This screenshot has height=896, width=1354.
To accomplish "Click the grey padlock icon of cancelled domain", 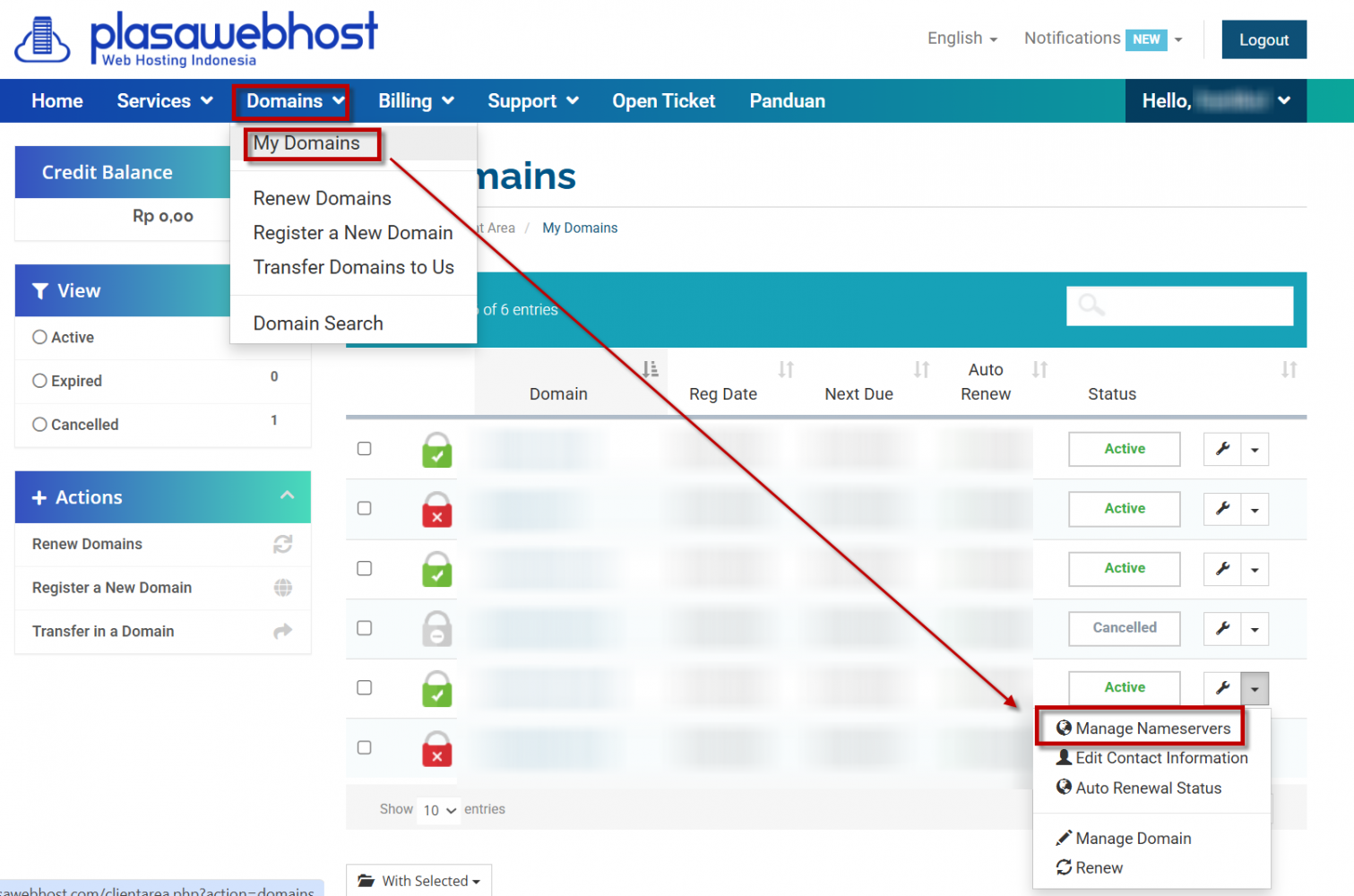I will (x=437, y=629).
